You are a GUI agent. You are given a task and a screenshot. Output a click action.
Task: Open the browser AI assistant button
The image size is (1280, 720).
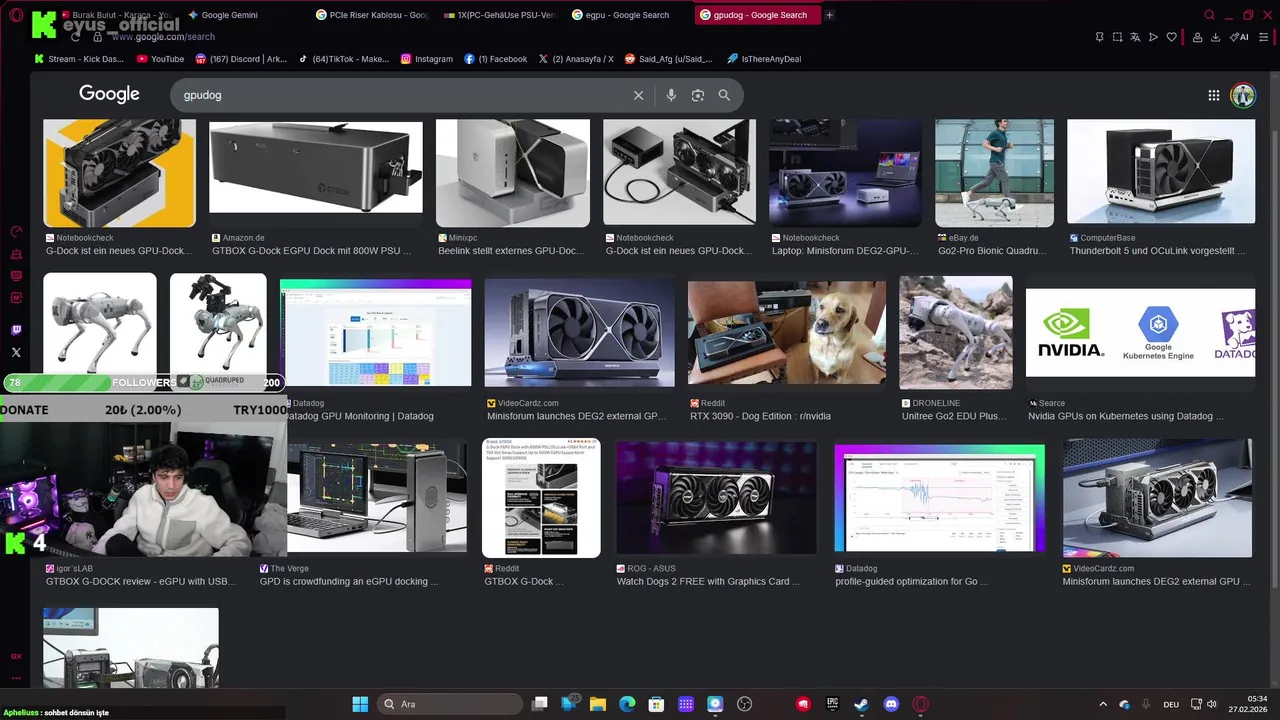(1240, 37)
